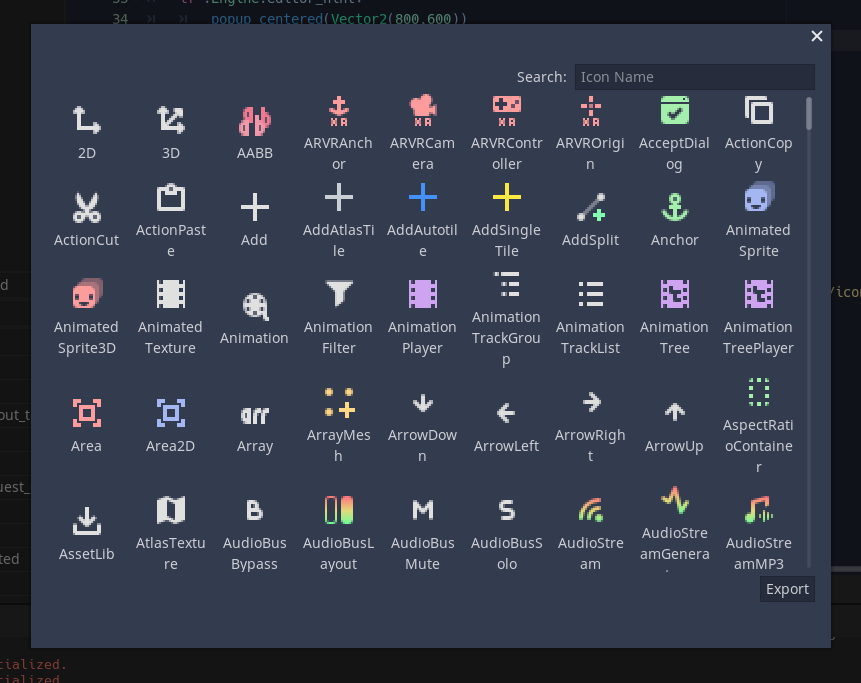Select the AudioStreamMP3 icon
Viewport: 861px width, 683px height.
pos(759,510)
